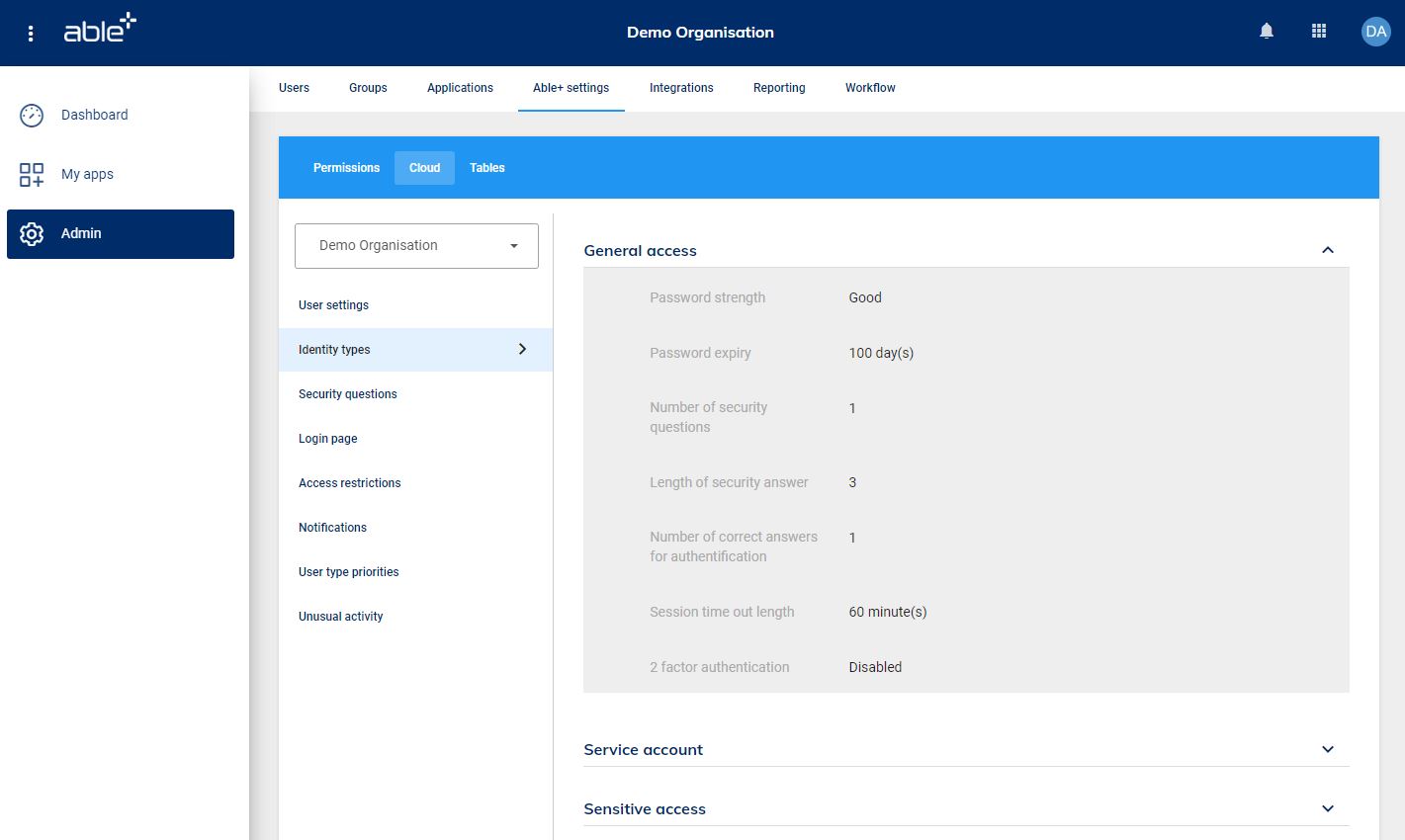This screenshot has width=1405, height=840.
Task: Click the Demo Organisation header title
Action: point(700,33)
